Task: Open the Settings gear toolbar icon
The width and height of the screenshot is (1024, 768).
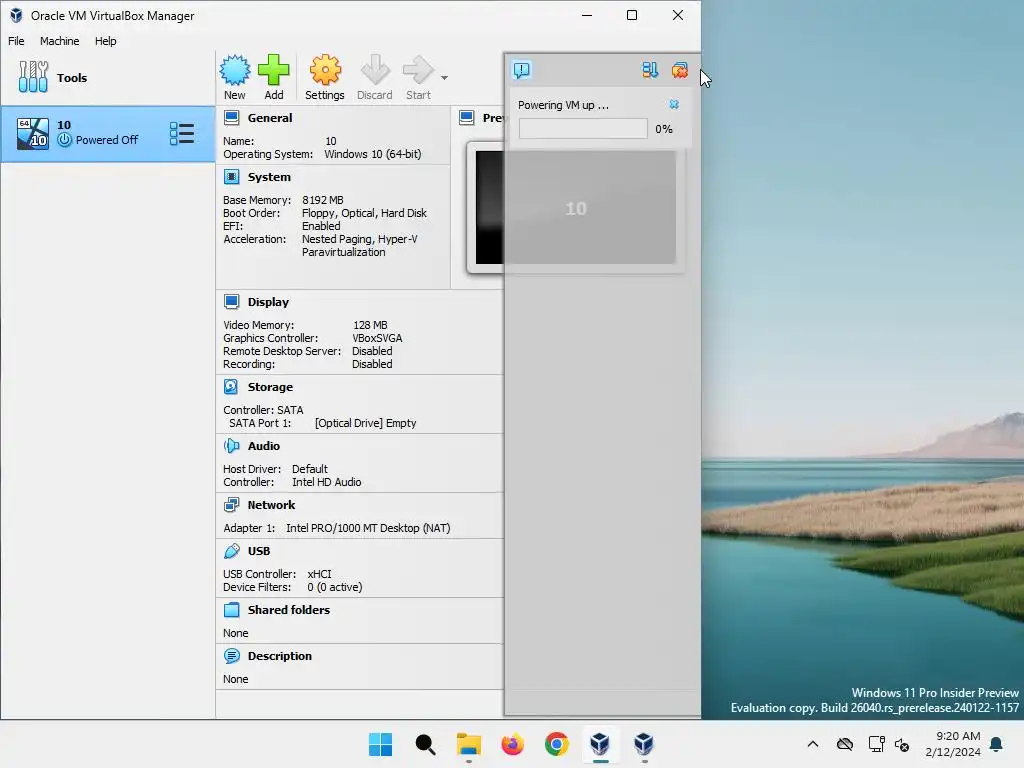Action: 325,70
